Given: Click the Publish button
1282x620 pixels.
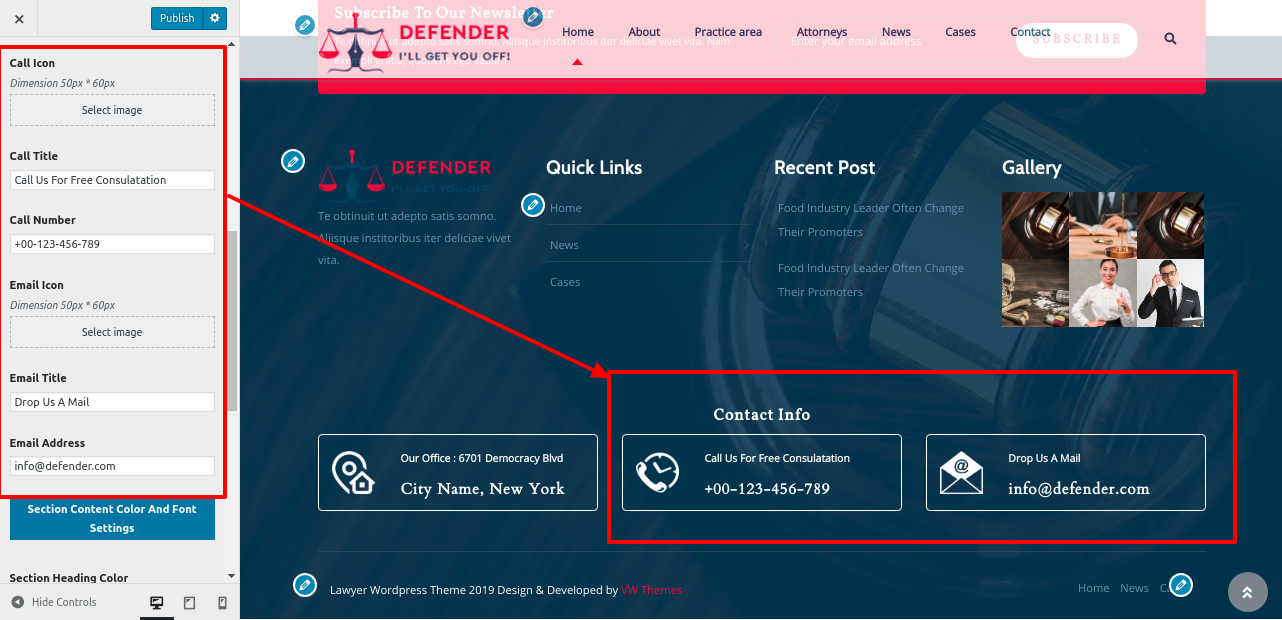Looking at the screenshot, I should pyautogui.click(x=177, y=18).
